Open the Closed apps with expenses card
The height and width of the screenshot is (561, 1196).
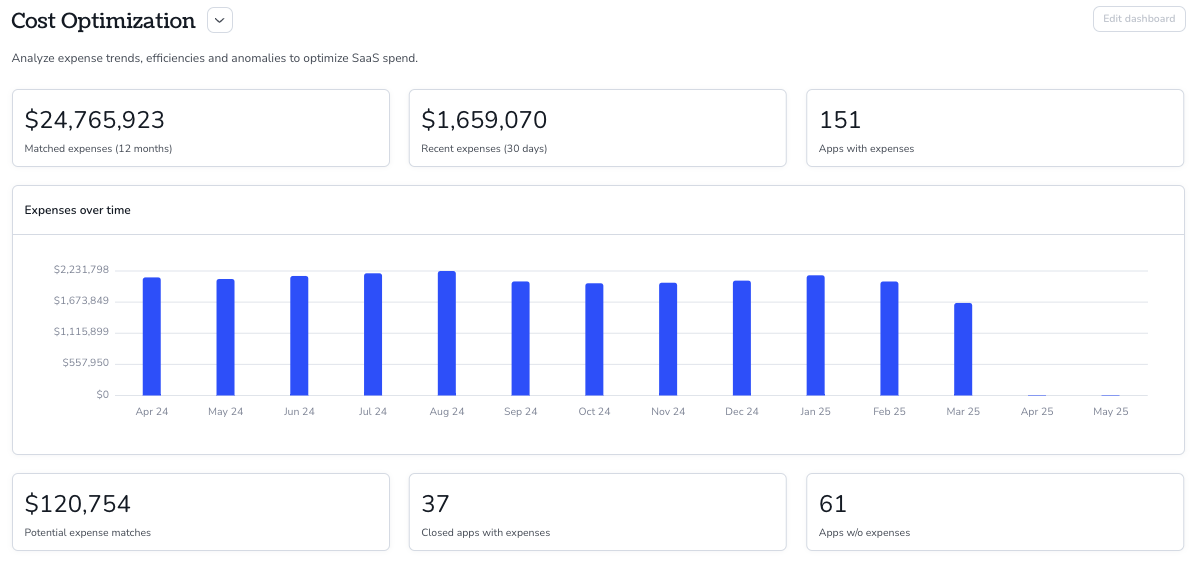[597, 512]
